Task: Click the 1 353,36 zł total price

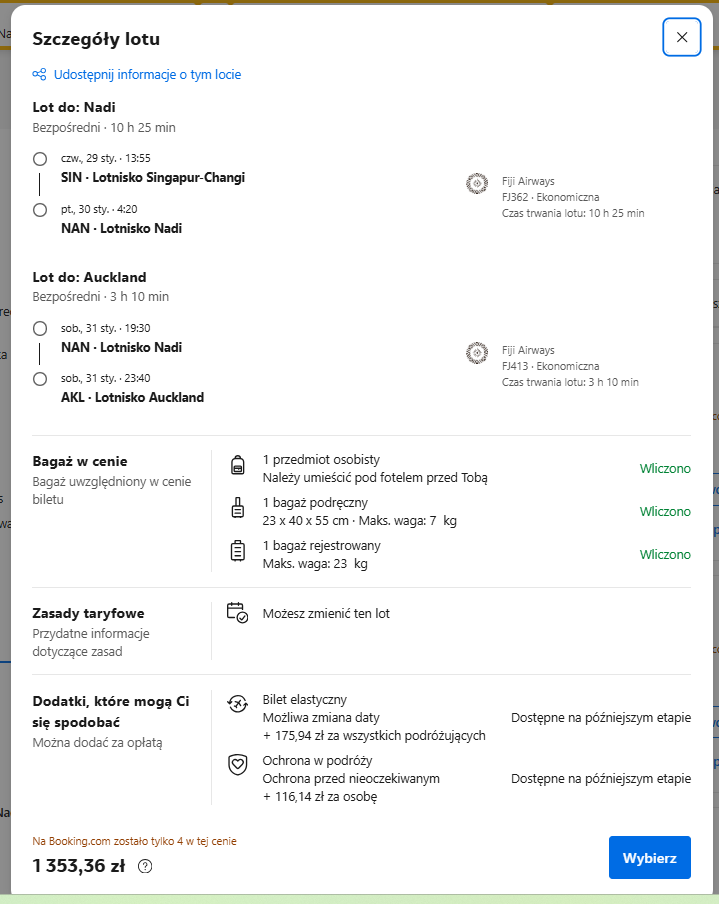Action: coord(78,866)
